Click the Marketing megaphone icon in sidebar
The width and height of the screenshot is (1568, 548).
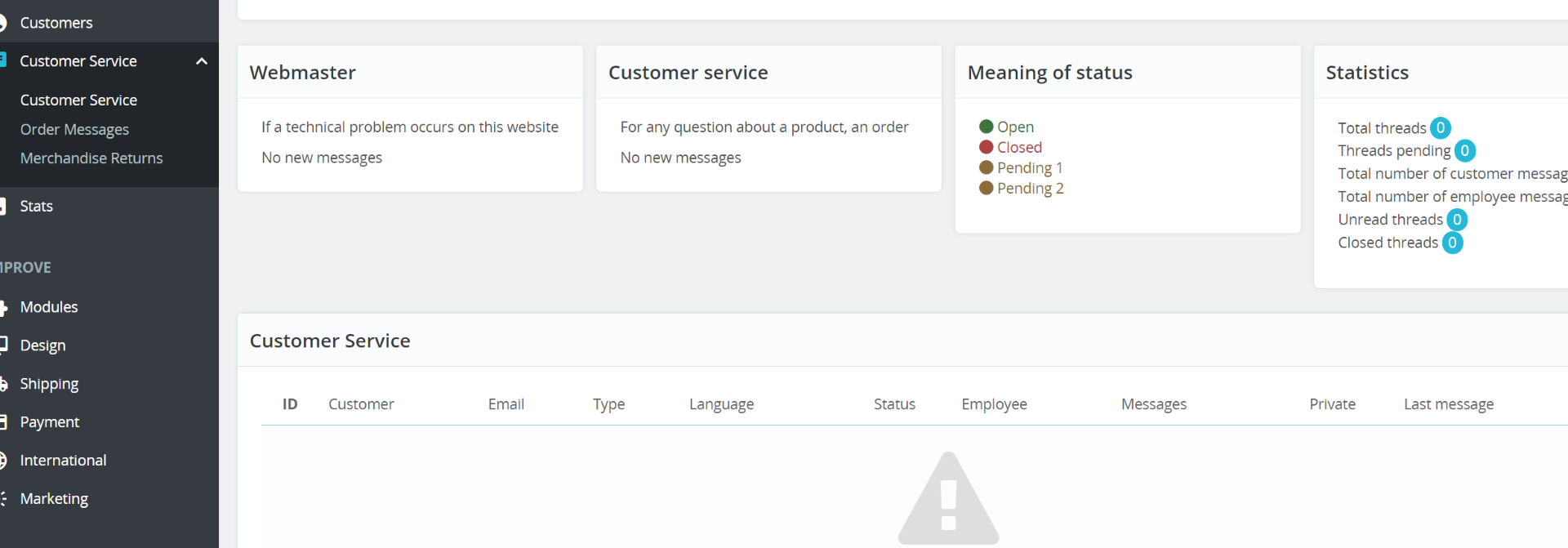pyautogui.click(x=3, y=499)
